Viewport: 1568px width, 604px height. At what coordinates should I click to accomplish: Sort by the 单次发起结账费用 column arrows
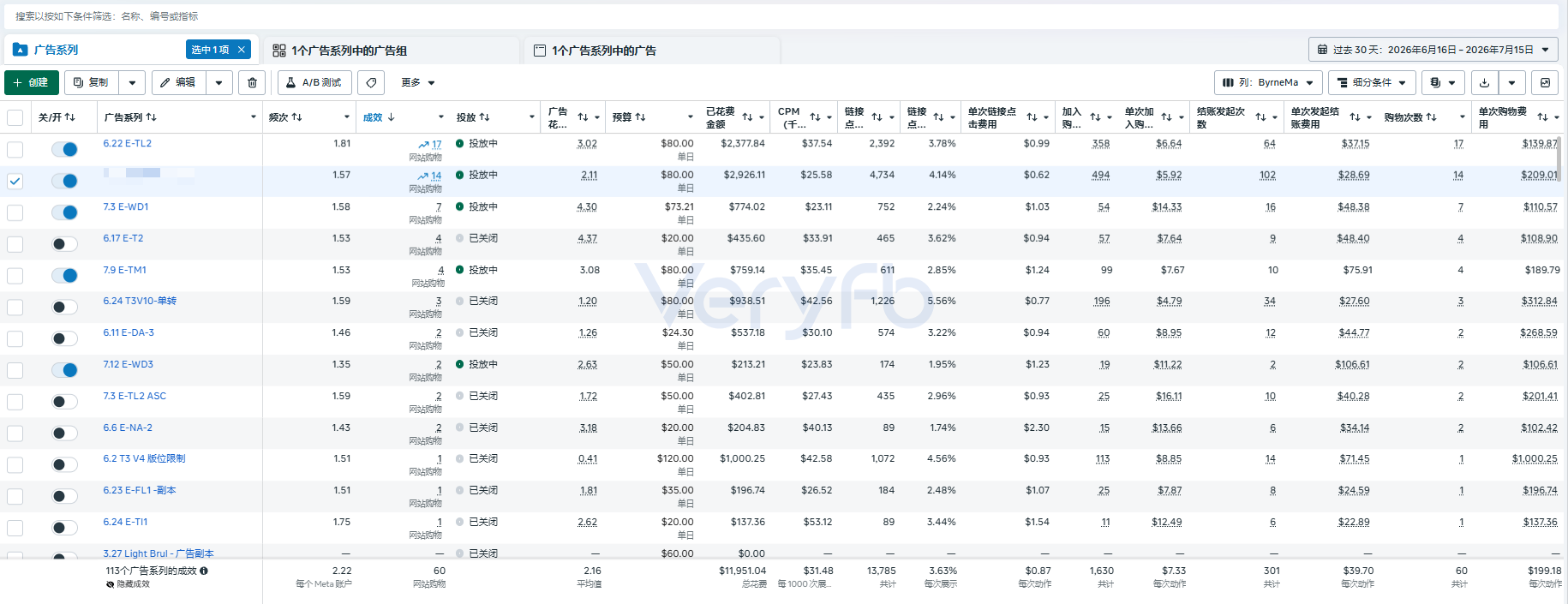click(1355, 117)
